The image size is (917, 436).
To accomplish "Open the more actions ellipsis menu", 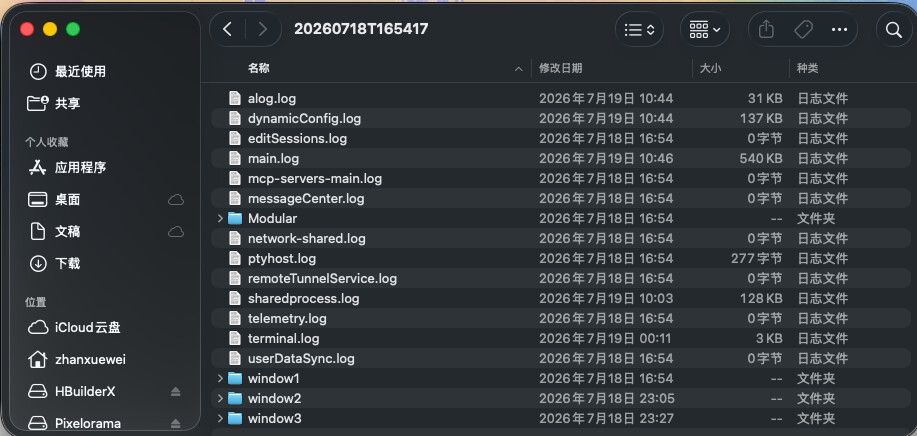I will 839,29.
